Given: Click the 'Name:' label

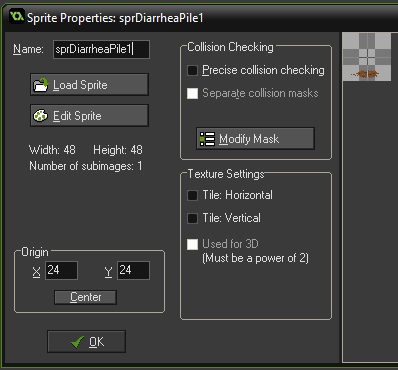Looking at the screenshot, I should point(28,49).
